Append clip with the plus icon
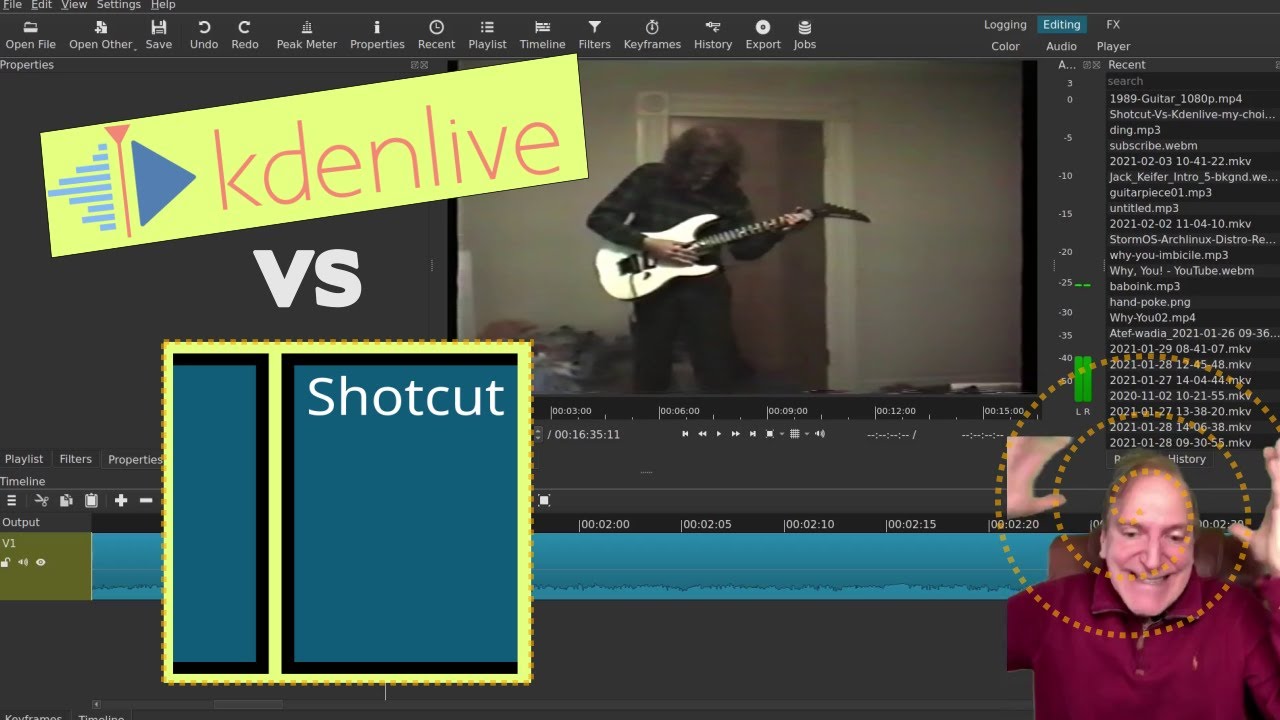1280x720 pixels. (x=121, y=500)
